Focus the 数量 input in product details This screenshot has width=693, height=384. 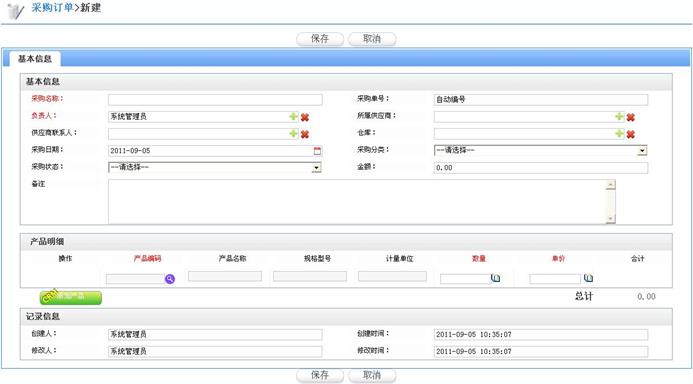(465, 279)
